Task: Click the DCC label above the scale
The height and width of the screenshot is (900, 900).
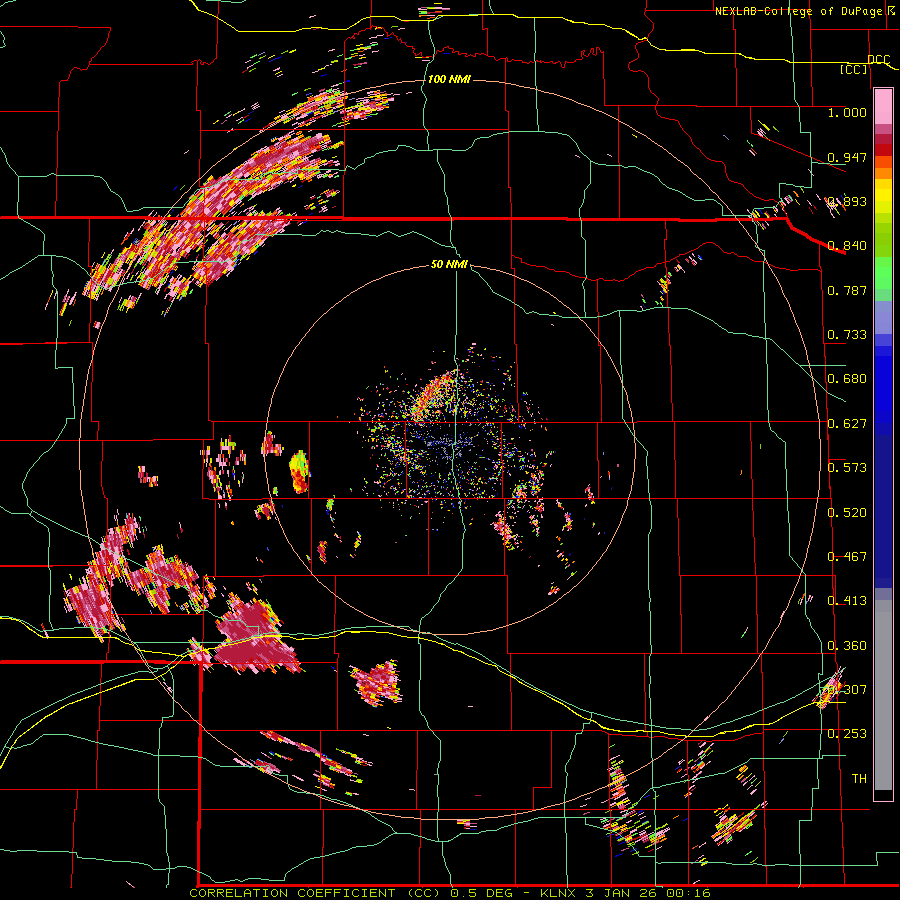Action: (878, 60)
